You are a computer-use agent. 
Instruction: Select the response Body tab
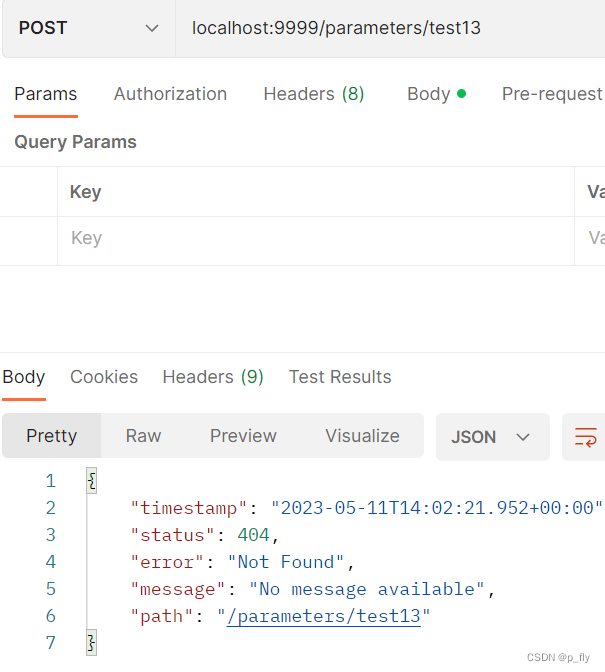pos(24,377)
